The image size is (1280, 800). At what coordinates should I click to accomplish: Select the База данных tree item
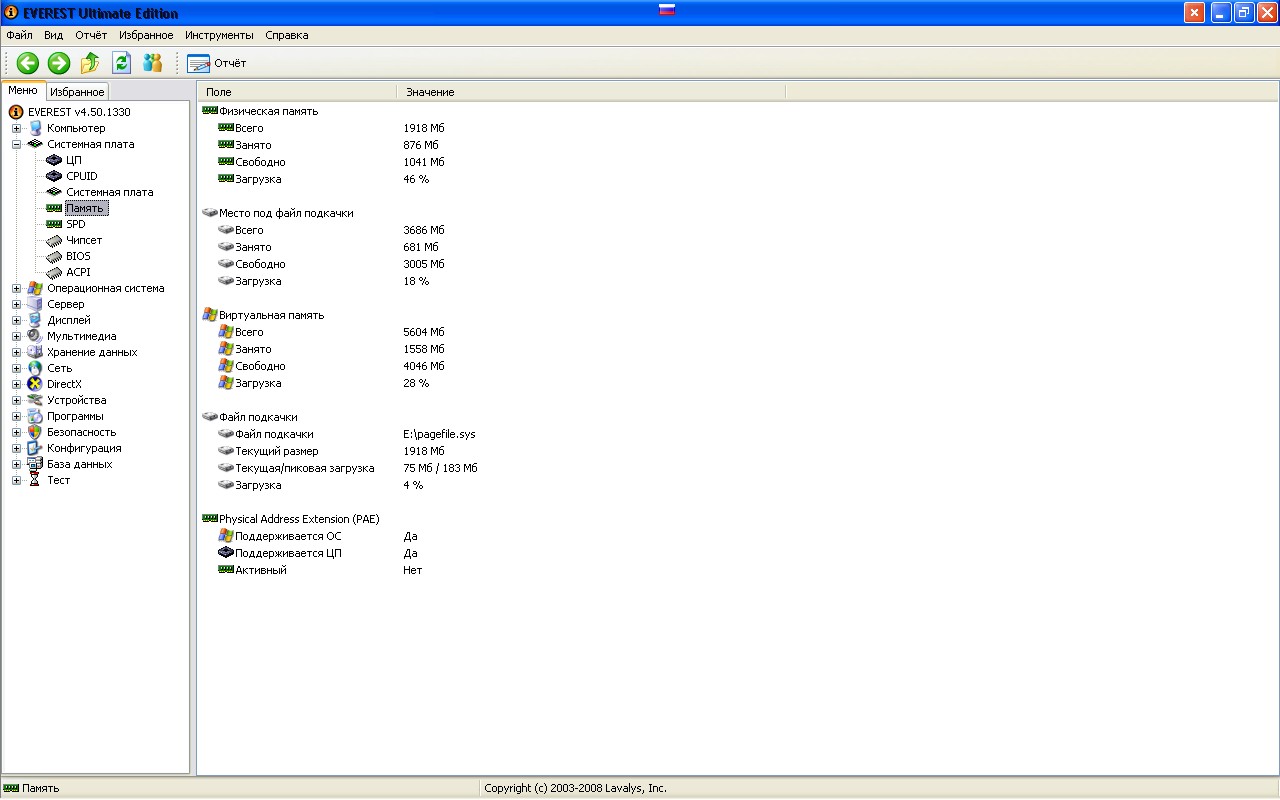[x=79, y=464]
